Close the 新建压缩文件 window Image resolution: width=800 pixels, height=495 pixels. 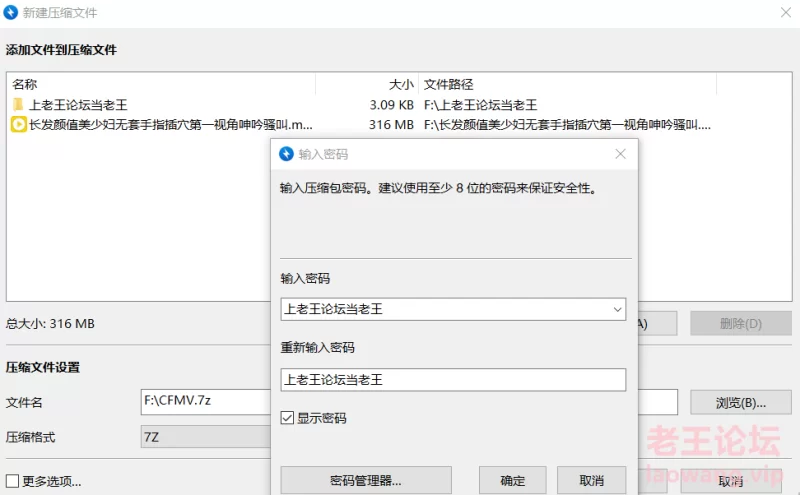click(x=785, y=13)
